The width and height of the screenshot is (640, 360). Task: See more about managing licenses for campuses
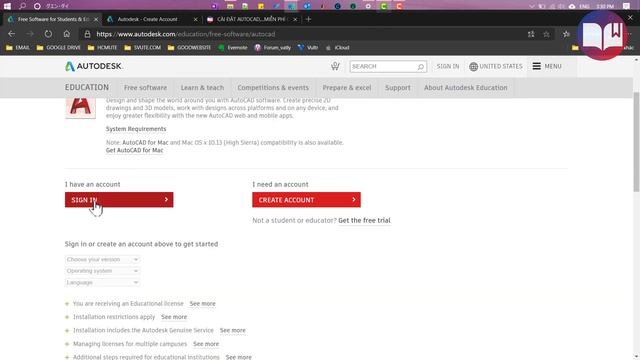206,344
